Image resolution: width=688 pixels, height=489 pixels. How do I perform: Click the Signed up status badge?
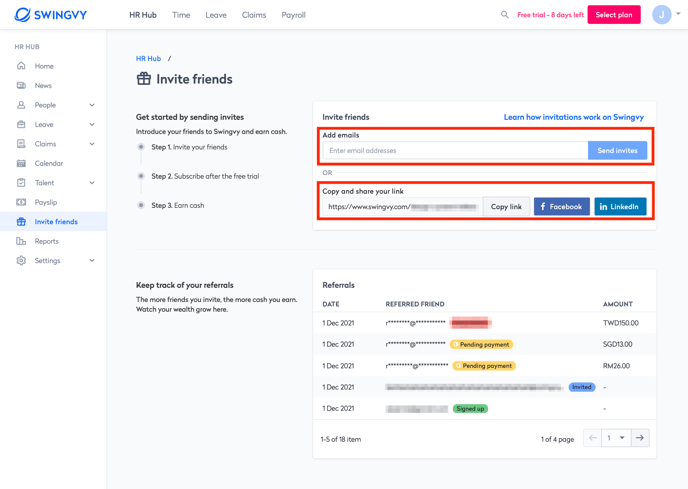point(470,409)
